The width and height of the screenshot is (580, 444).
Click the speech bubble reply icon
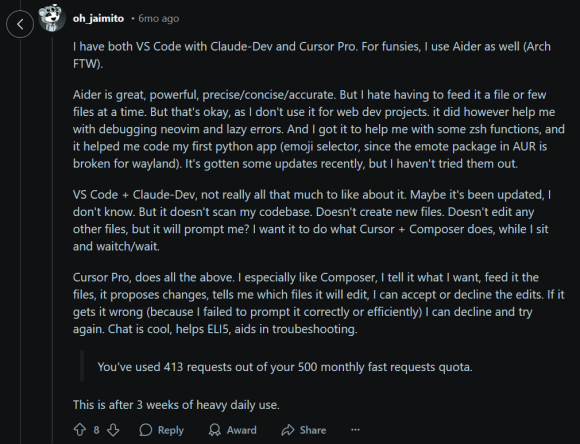146,430
